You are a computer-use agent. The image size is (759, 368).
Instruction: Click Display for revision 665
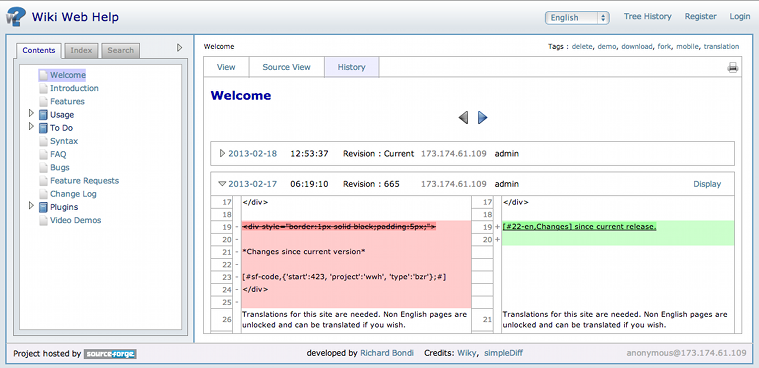tap(707, 184)
